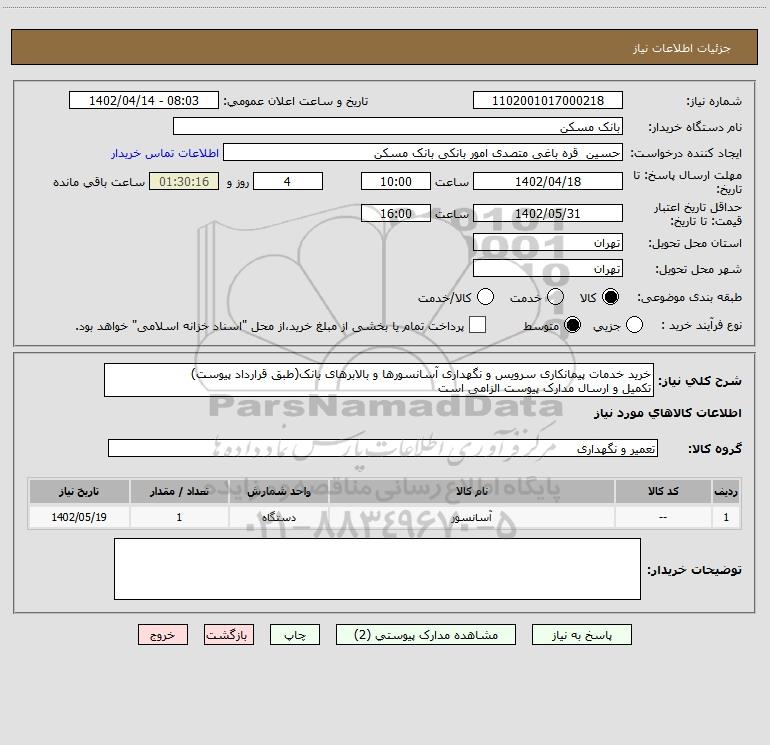The width and height of the screenshot is (770, 745).
Task: Click دستگاه unit cell
Action: tap(278, 518)
